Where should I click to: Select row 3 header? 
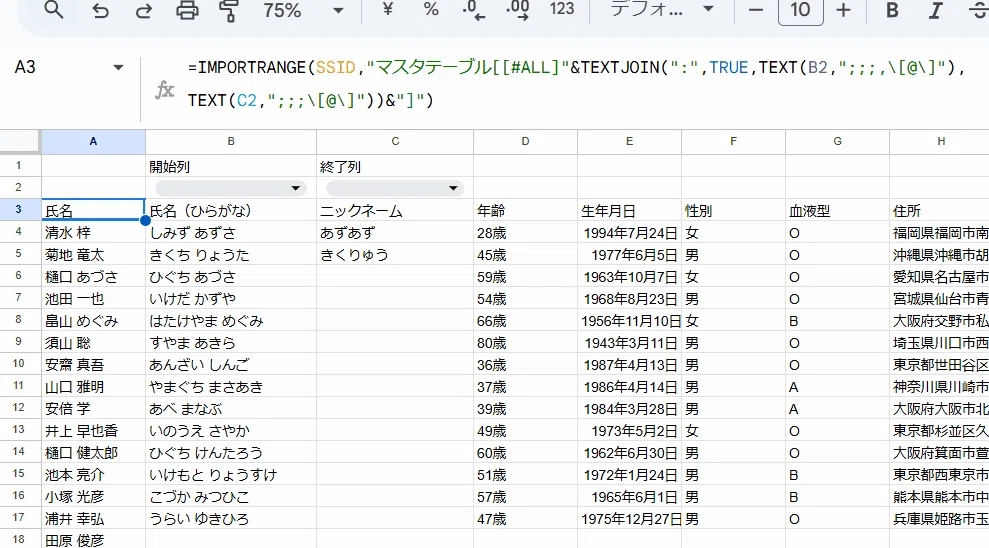(x=19, y=209)
